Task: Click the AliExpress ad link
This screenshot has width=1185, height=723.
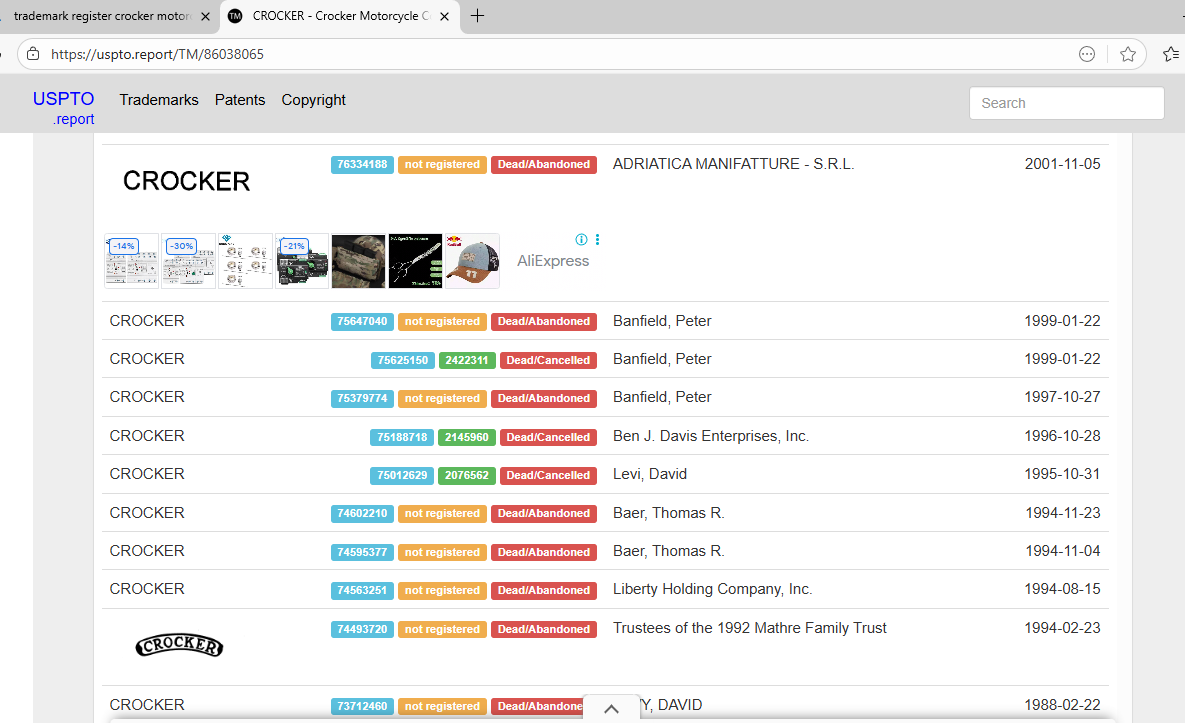Action: pyautogui.click(x=552, y=261)
